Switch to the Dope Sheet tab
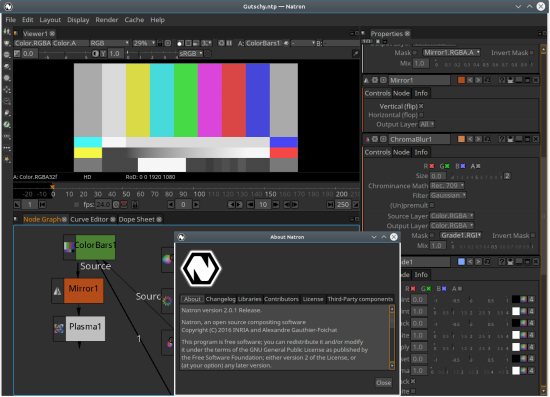Screen dimensions: 550x397 (x=140, y=219)
